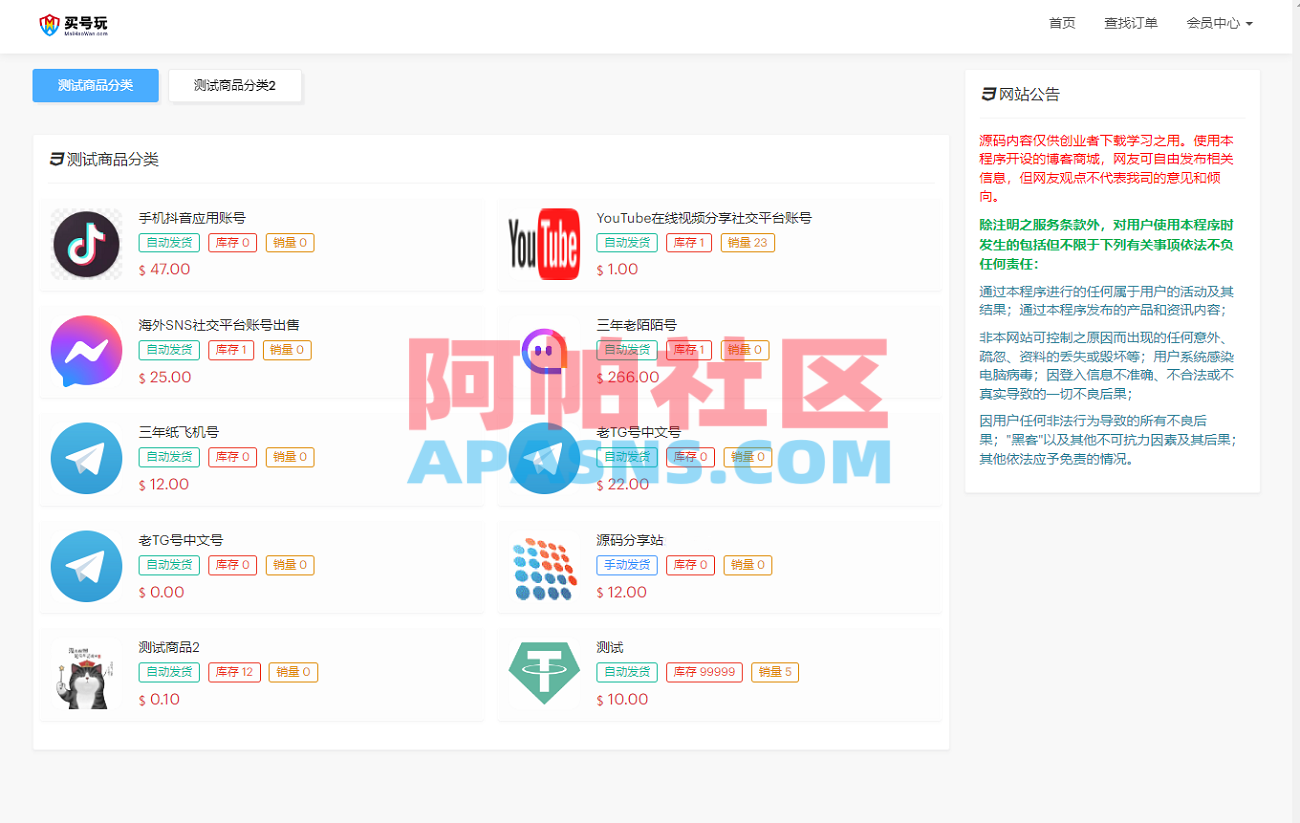The width and height of the screenshot is (1300, 823).
Task: Open the YouTube在线视频分享社交平台账号 product link
Action: pos(703,217)
